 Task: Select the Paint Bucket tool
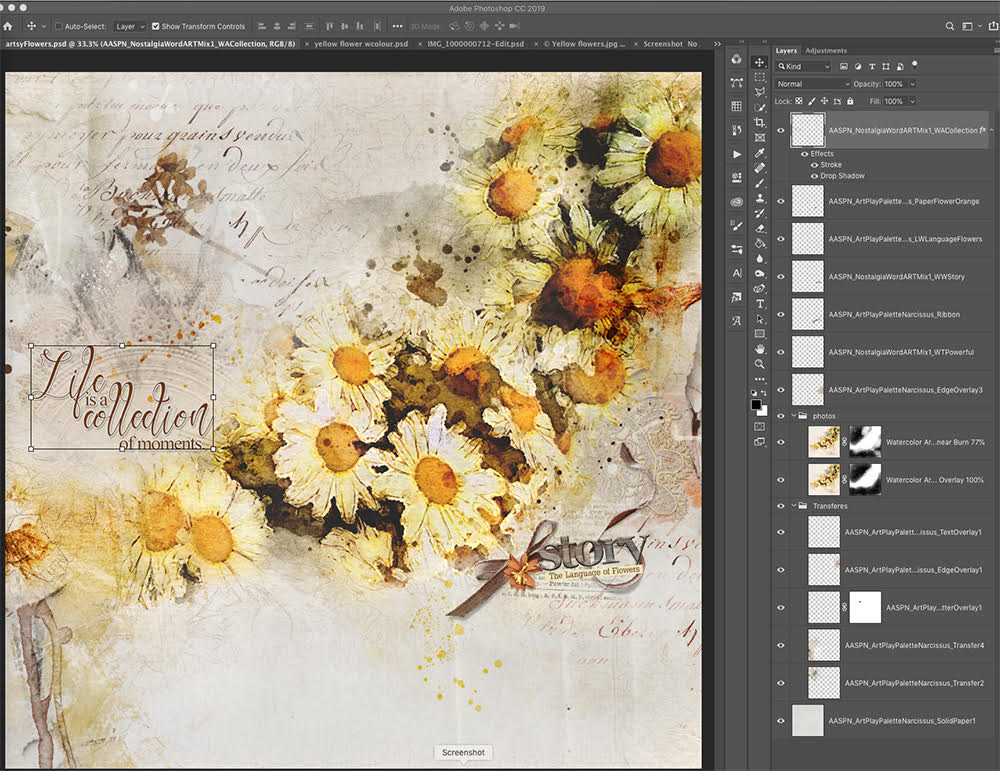tap(759, 244)
